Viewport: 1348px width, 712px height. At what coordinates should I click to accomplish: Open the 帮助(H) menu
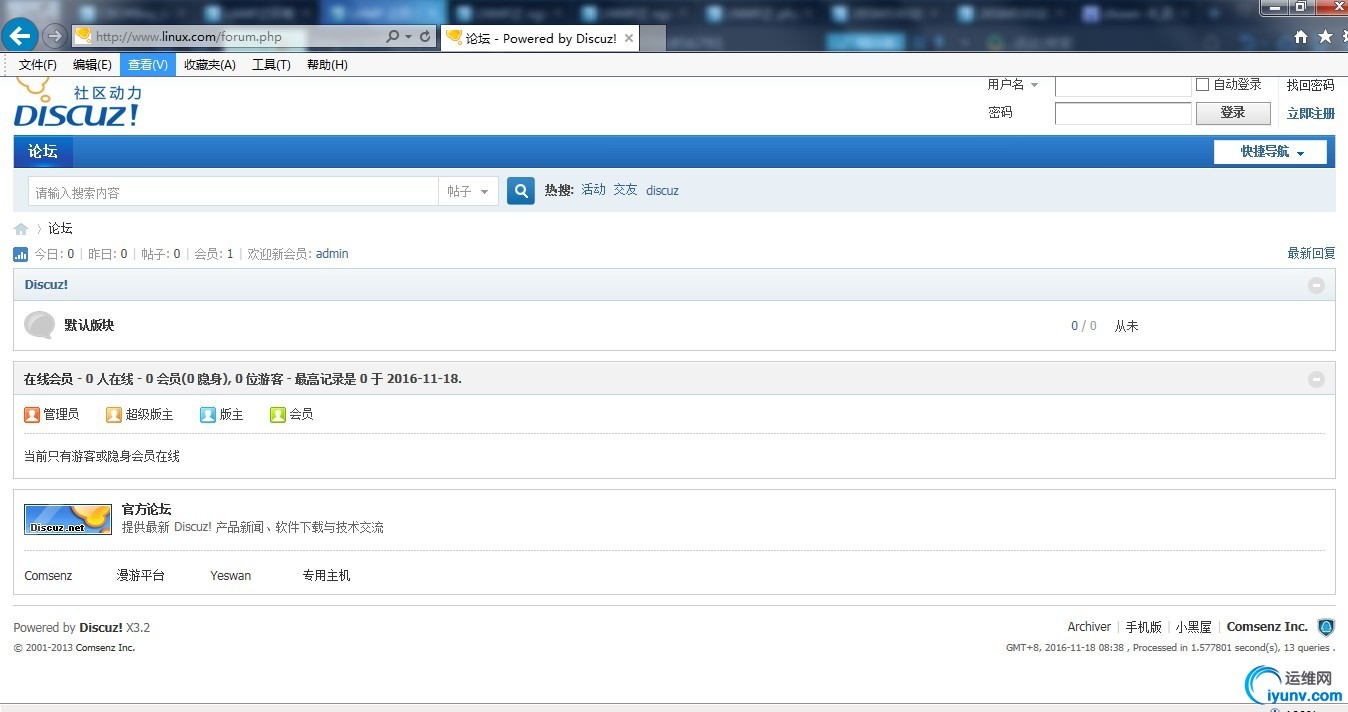pos(327,65)
